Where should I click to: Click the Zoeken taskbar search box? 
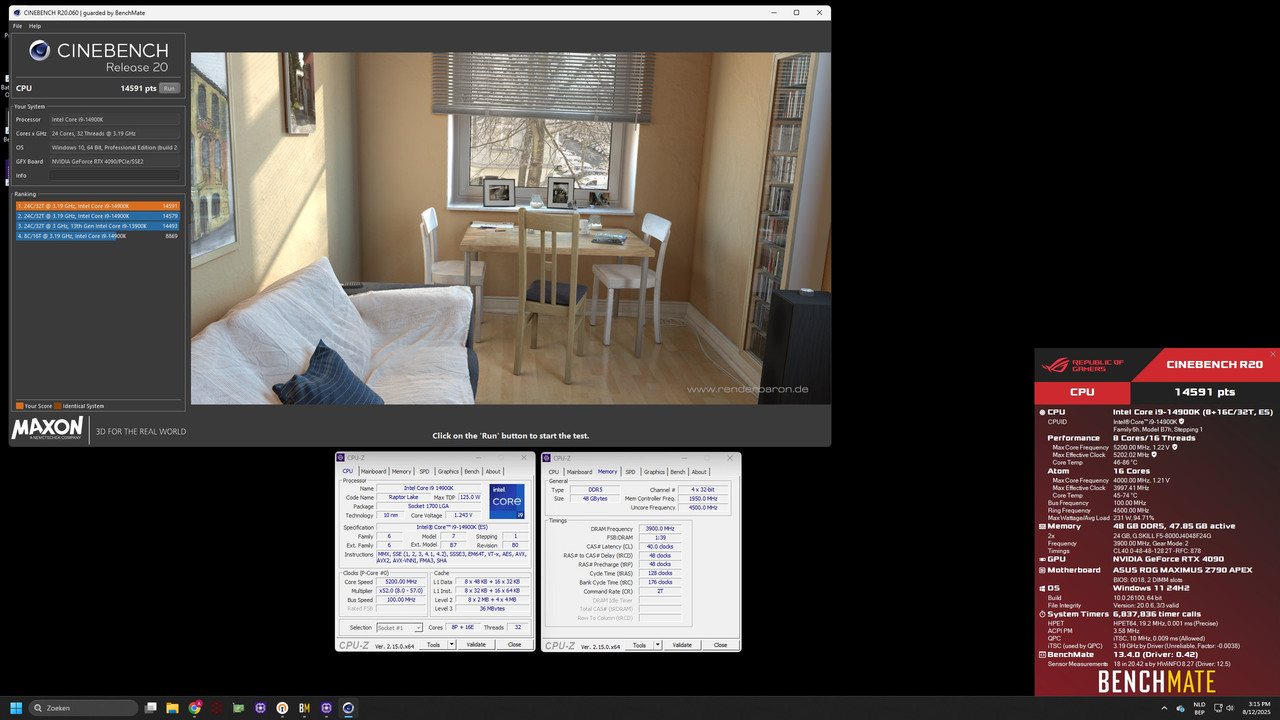[x=83, y=708]
